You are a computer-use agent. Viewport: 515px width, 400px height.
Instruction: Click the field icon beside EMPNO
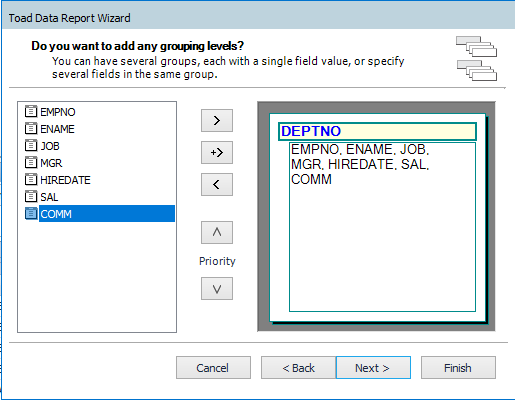pos(31,111)
